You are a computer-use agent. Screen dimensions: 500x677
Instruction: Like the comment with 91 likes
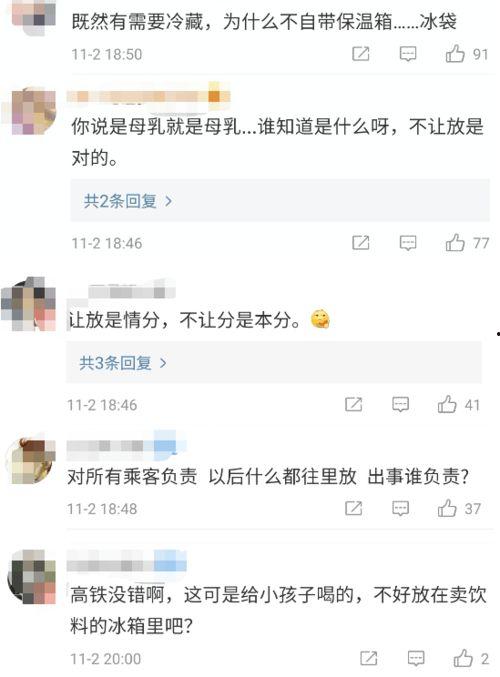coord(455,54)
